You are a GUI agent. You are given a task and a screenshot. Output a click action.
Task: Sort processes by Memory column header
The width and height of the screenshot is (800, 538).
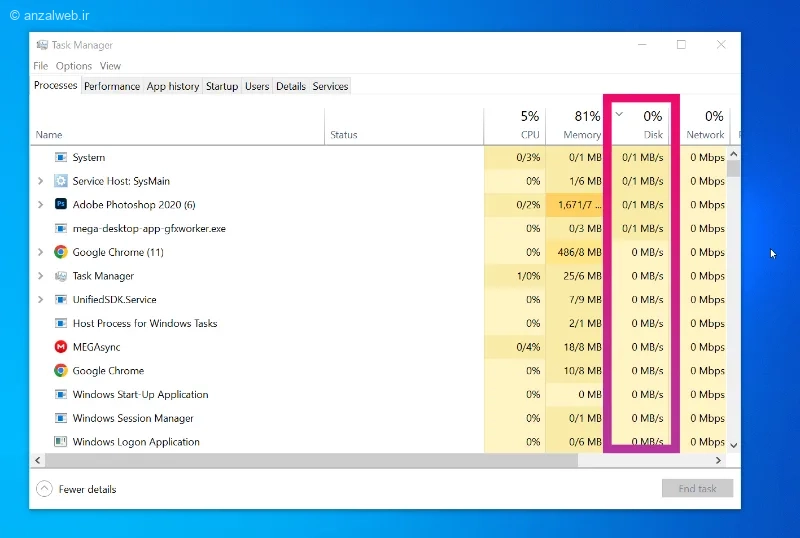click(x=574, y=126)
